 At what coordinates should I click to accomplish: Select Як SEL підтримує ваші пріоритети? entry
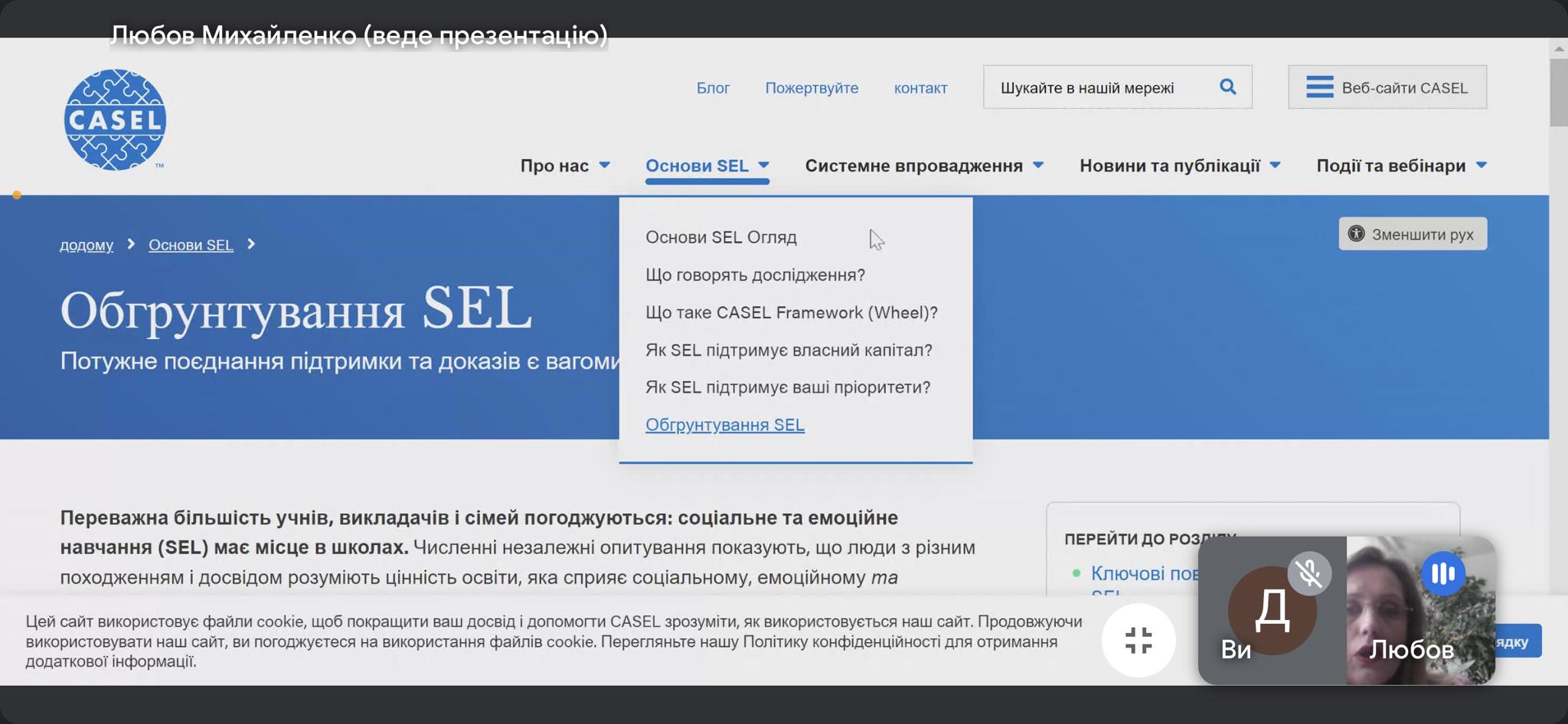pyautogui.click(x=788, y=387)
